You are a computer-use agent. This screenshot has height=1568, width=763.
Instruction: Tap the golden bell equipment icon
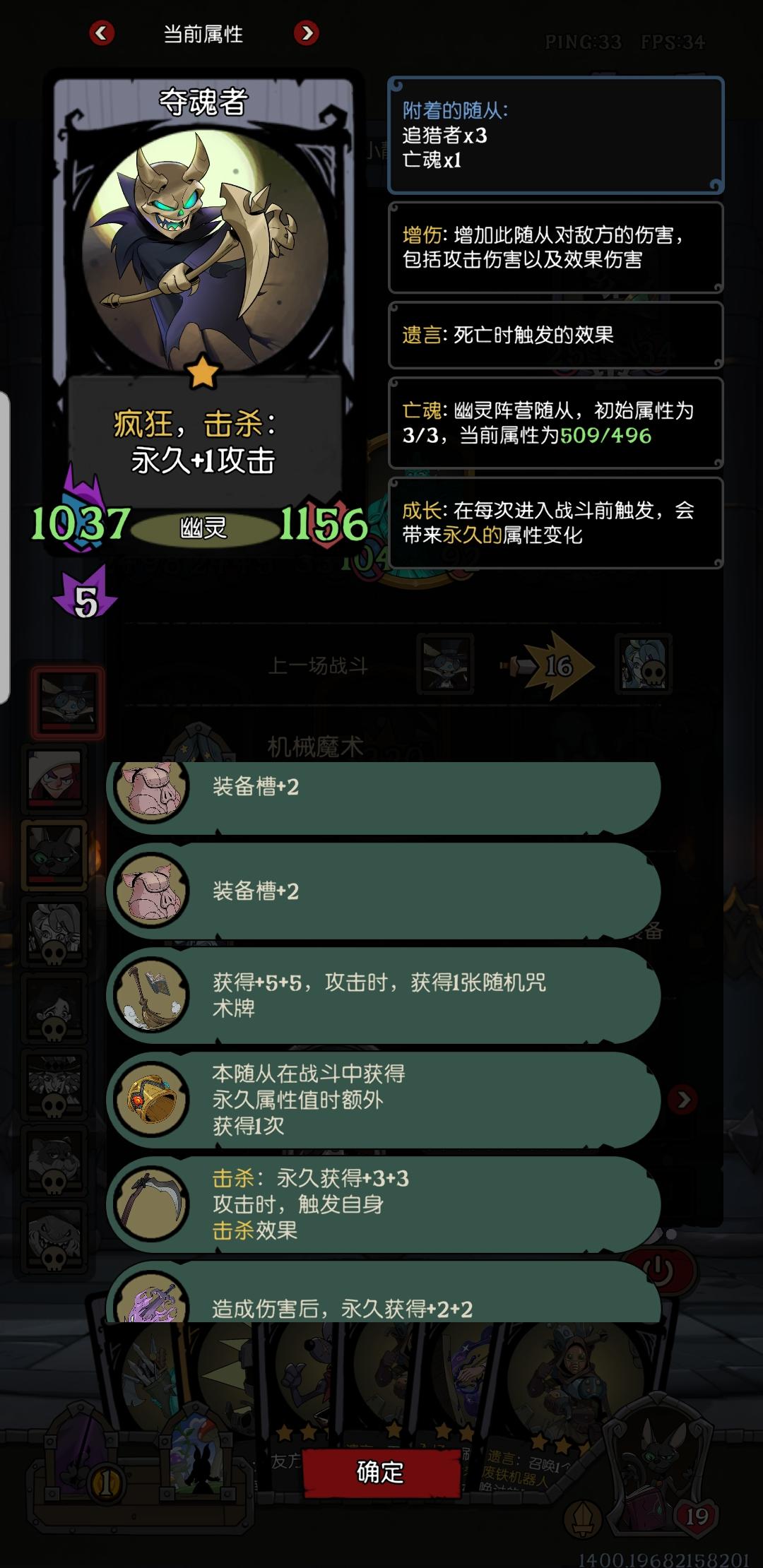click(x=150, y=1099)
